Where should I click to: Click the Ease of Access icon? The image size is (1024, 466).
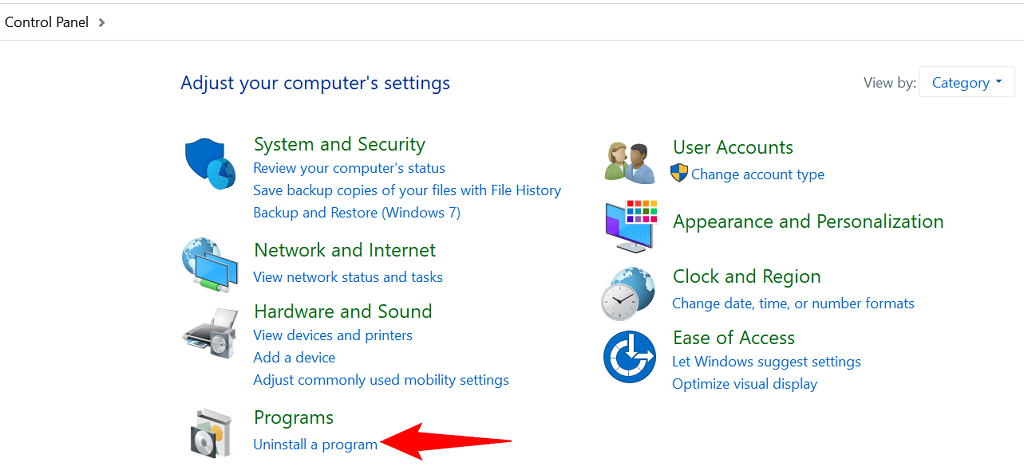pos(629,357)
